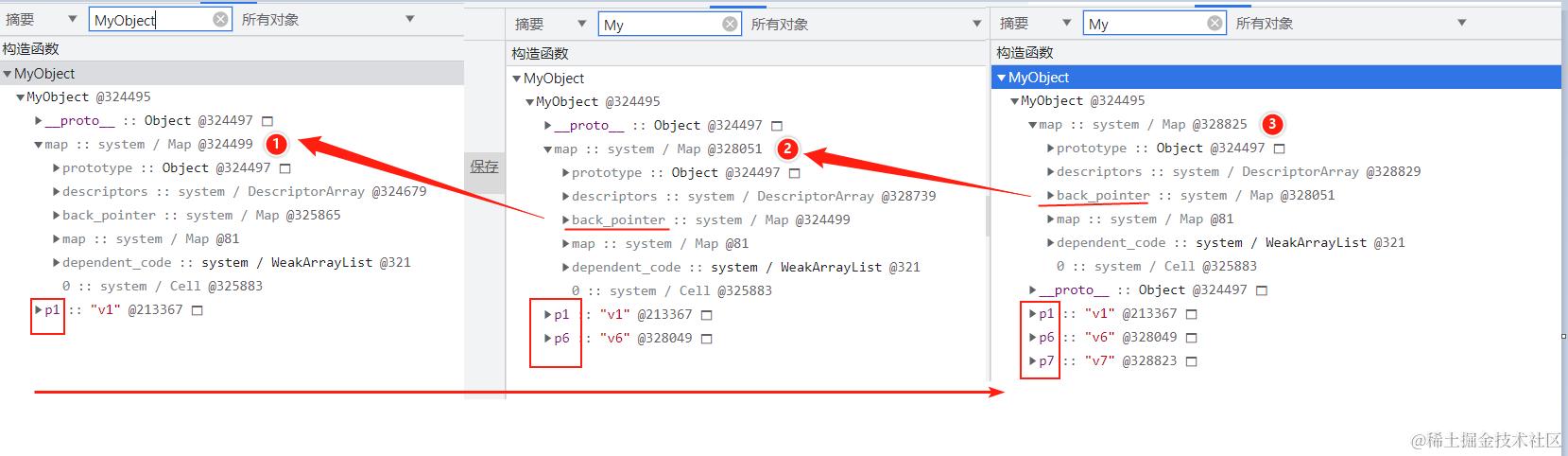
Task: Collapse map @324499 node in left panel
Action: tap(38, 145)
